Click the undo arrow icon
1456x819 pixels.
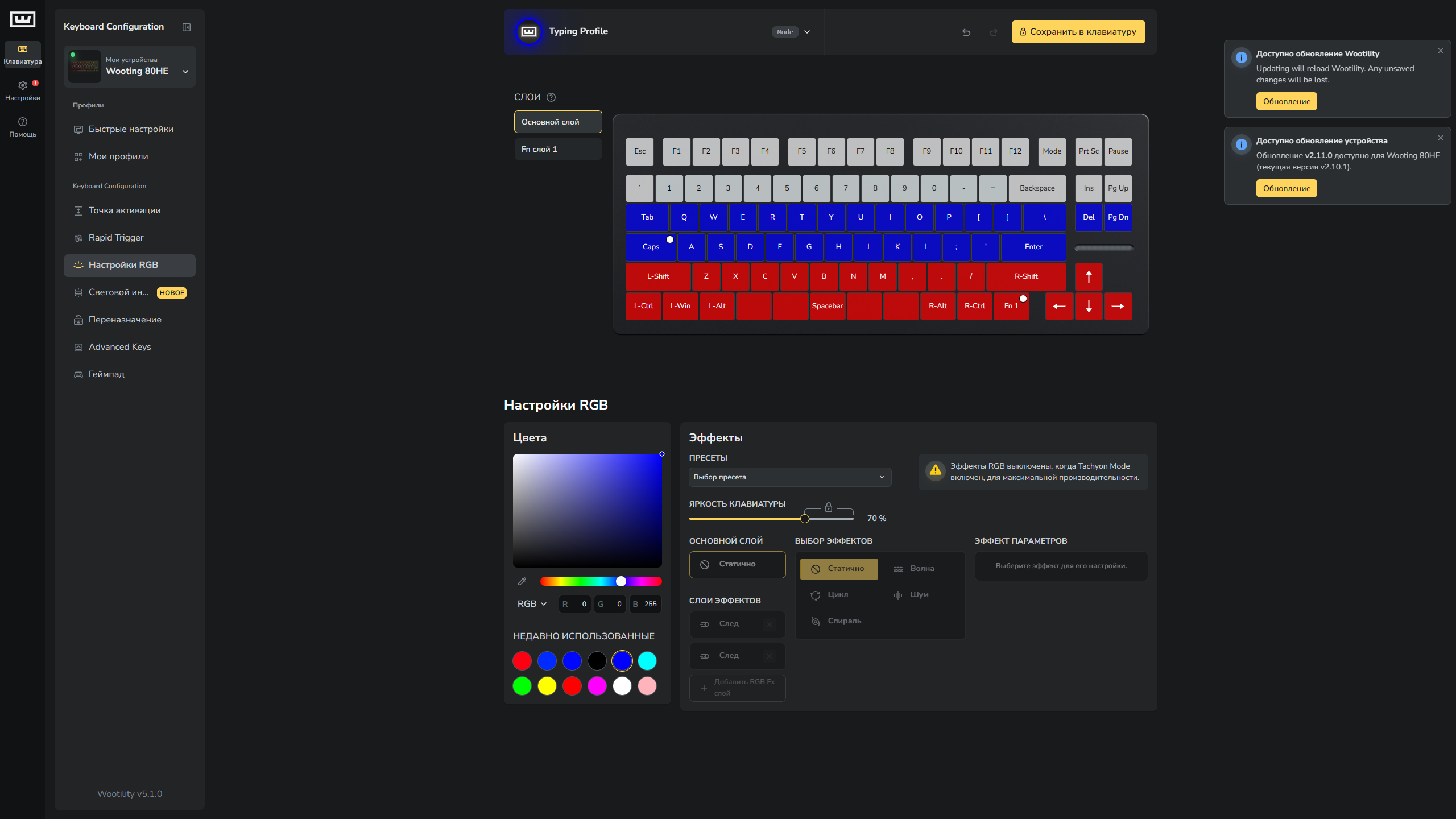(966, 32)
